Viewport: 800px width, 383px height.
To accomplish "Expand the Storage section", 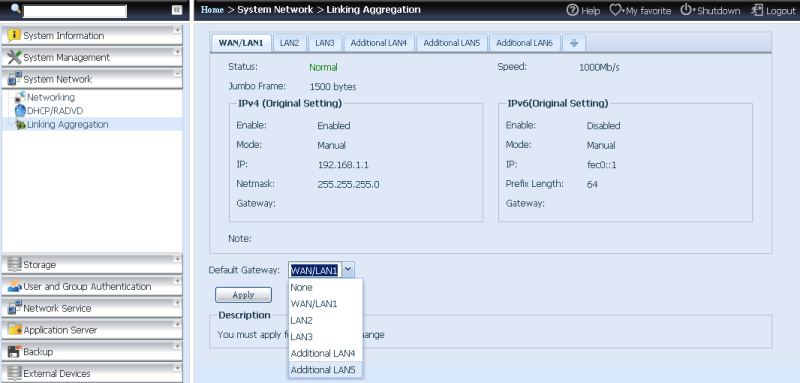I will (x=177, y=259).
